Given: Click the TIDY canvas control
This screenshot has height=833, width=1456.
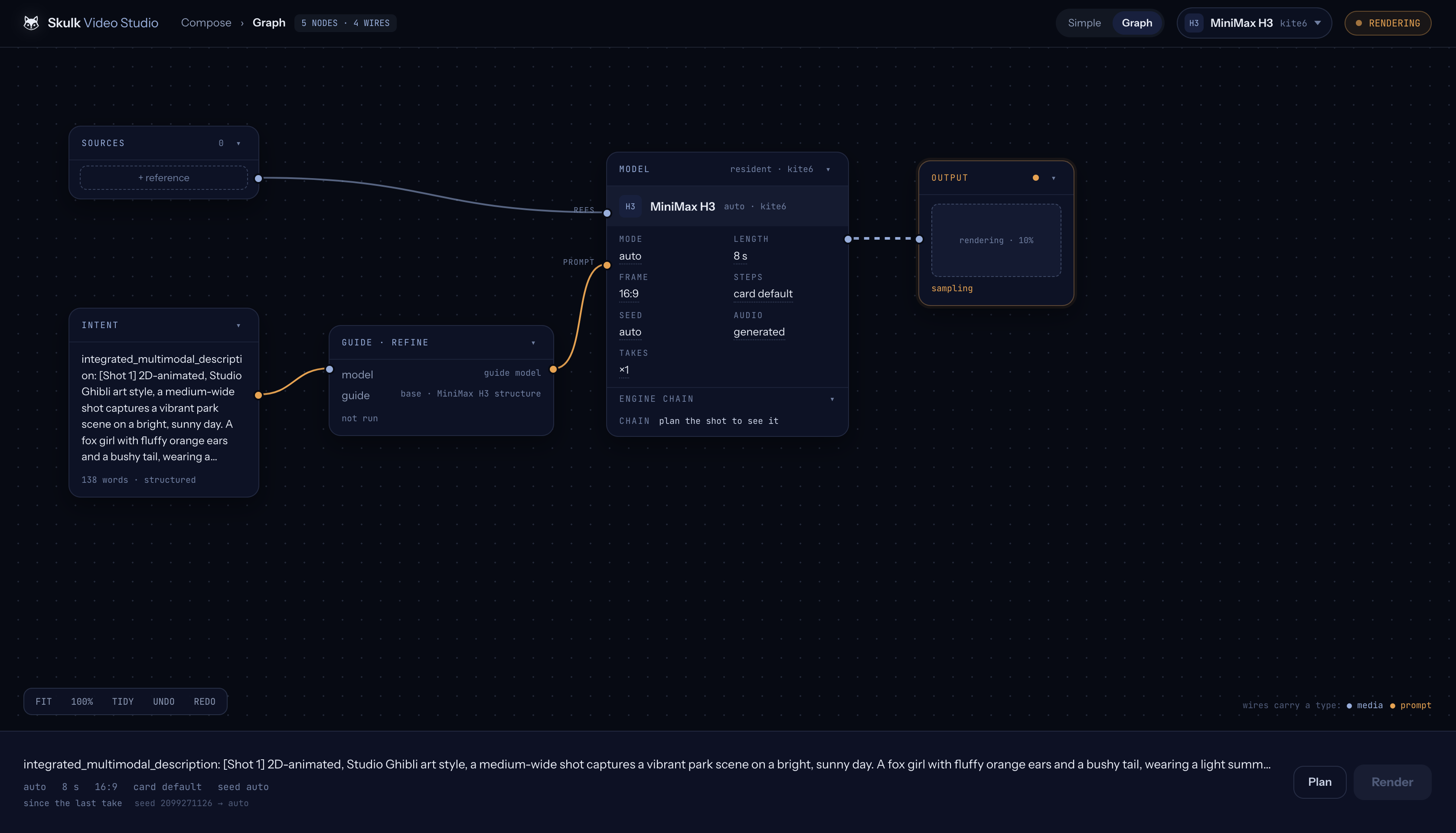Looking at the screenshot, I should (122, 701).
